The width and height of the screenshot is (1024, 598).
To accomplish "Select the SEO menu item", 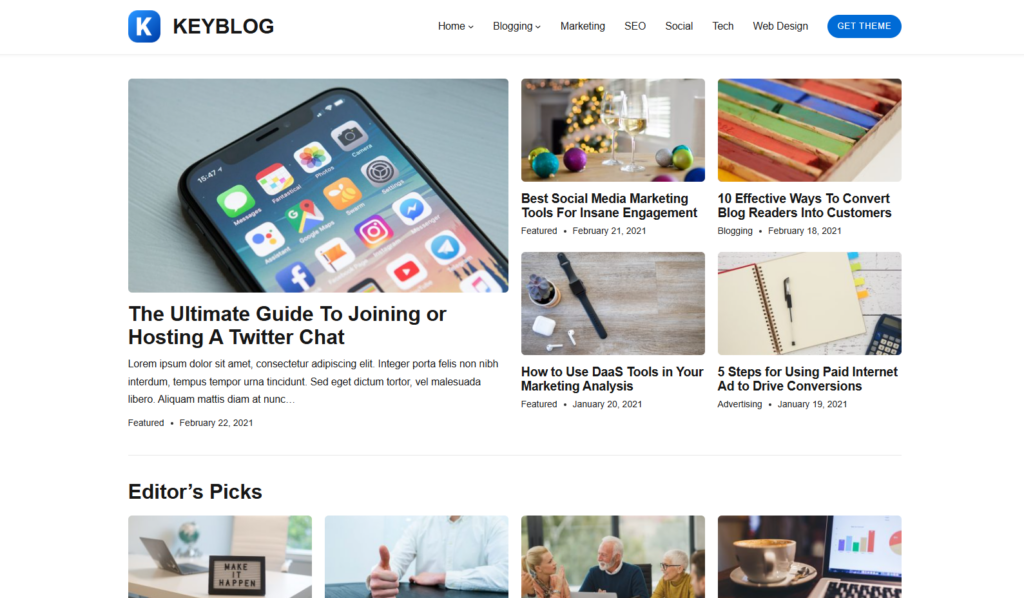I will click(x=635, y=26).
